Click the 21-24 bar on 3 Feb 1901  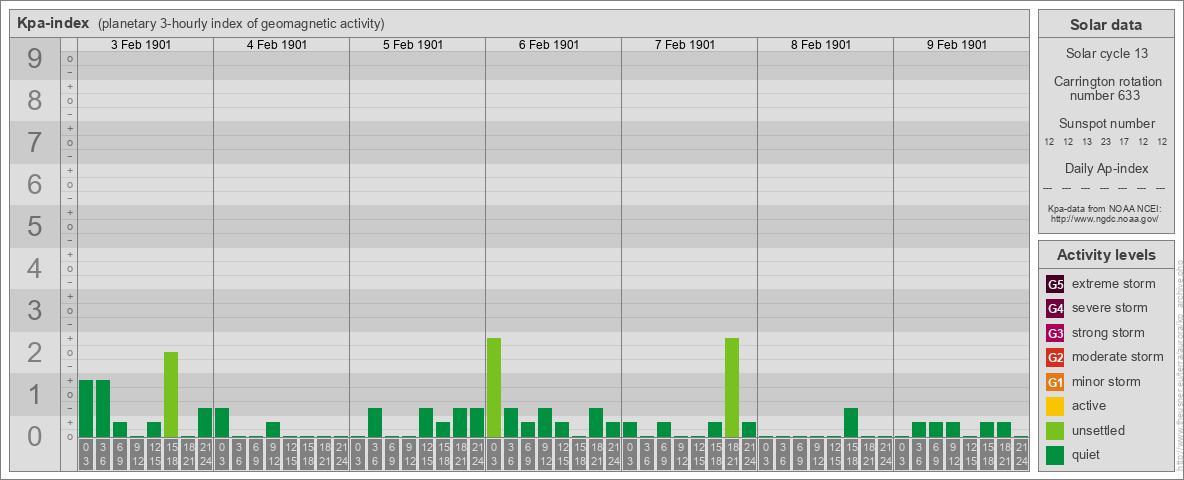(205, 423)
